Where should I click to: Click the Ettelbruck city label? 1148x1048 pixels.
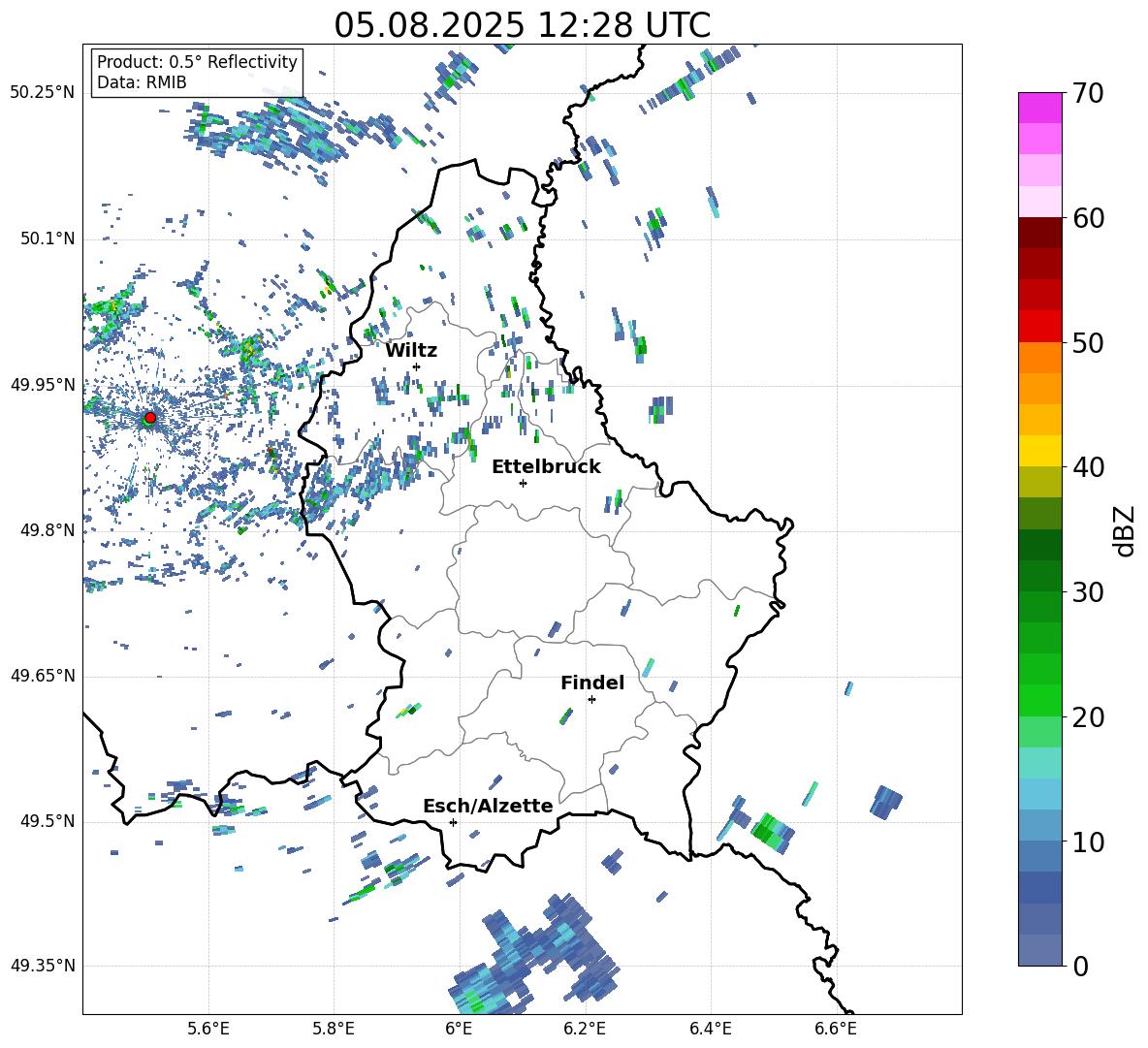546,467
